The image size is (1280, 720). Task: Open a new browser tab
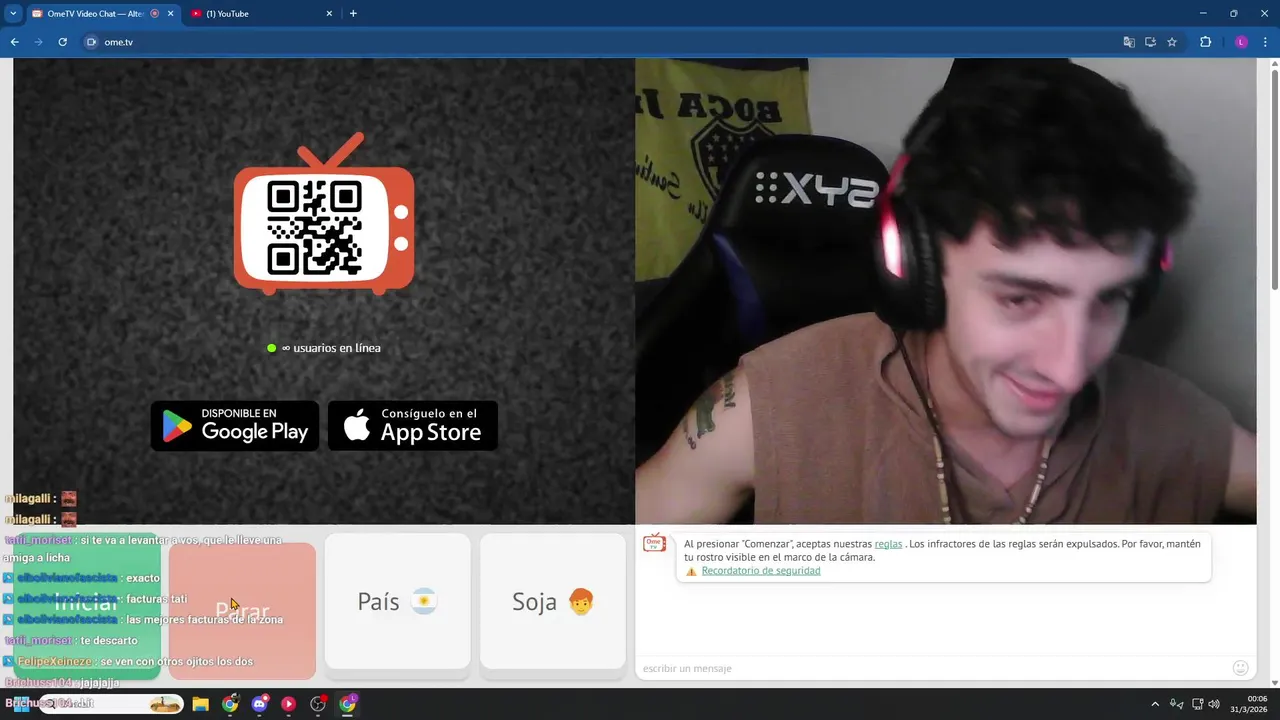(353, 14)
